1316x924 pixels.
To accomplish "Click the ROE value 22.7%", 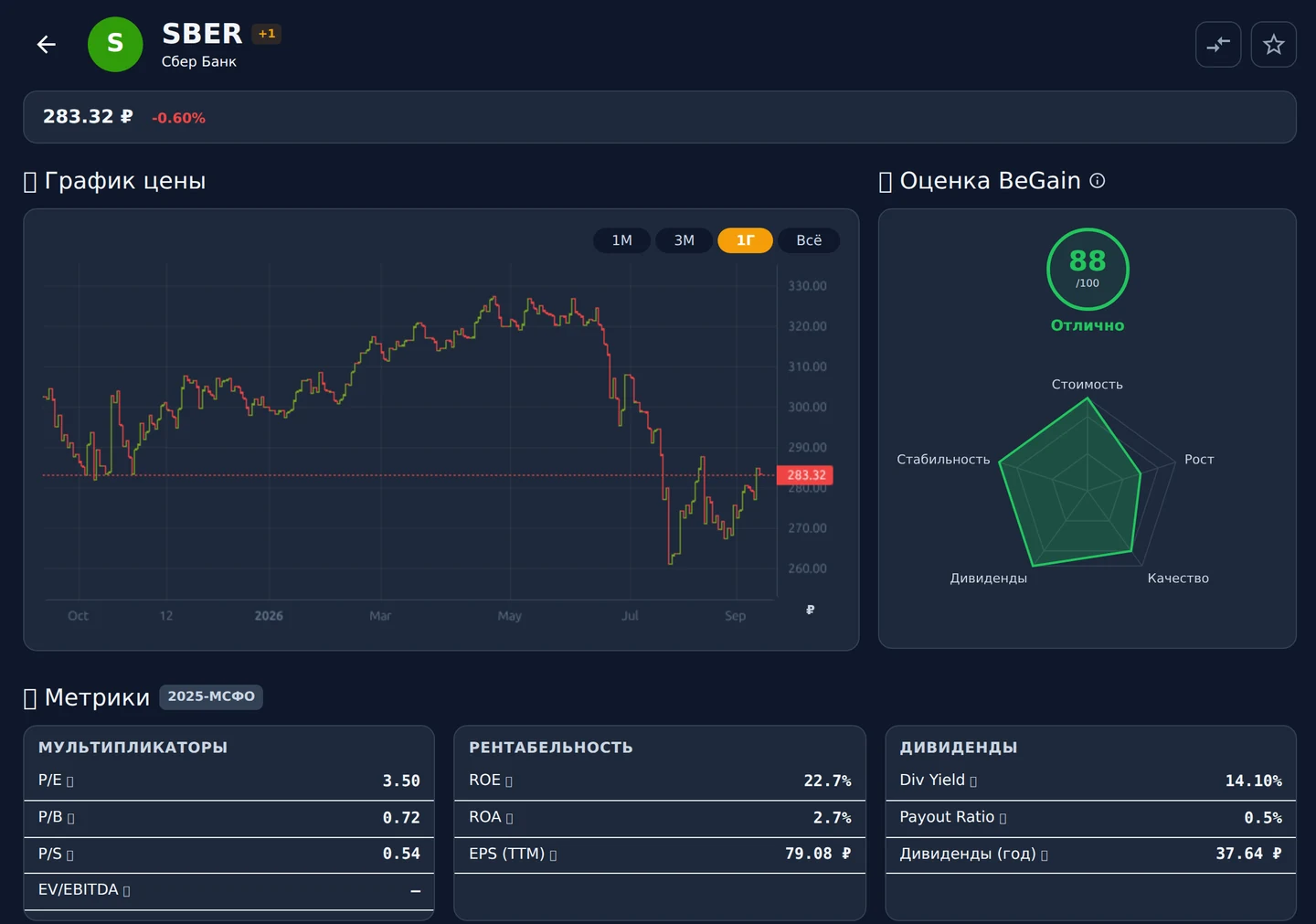I will pyautogui.click(x=827, y=781).
